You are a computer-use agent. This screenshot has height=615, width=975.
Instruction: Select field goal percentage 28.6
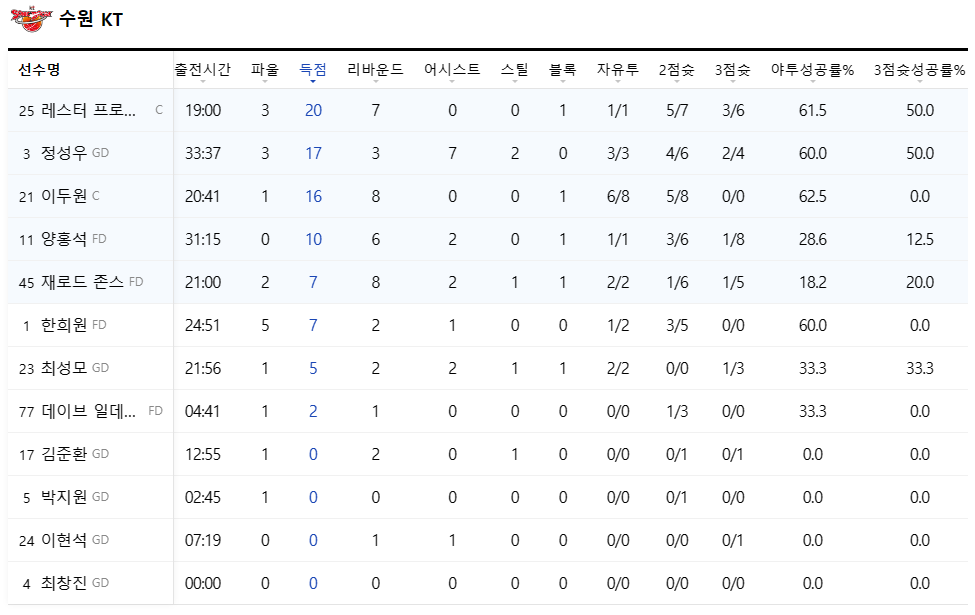pyautogui.click(x=813, y=239)
